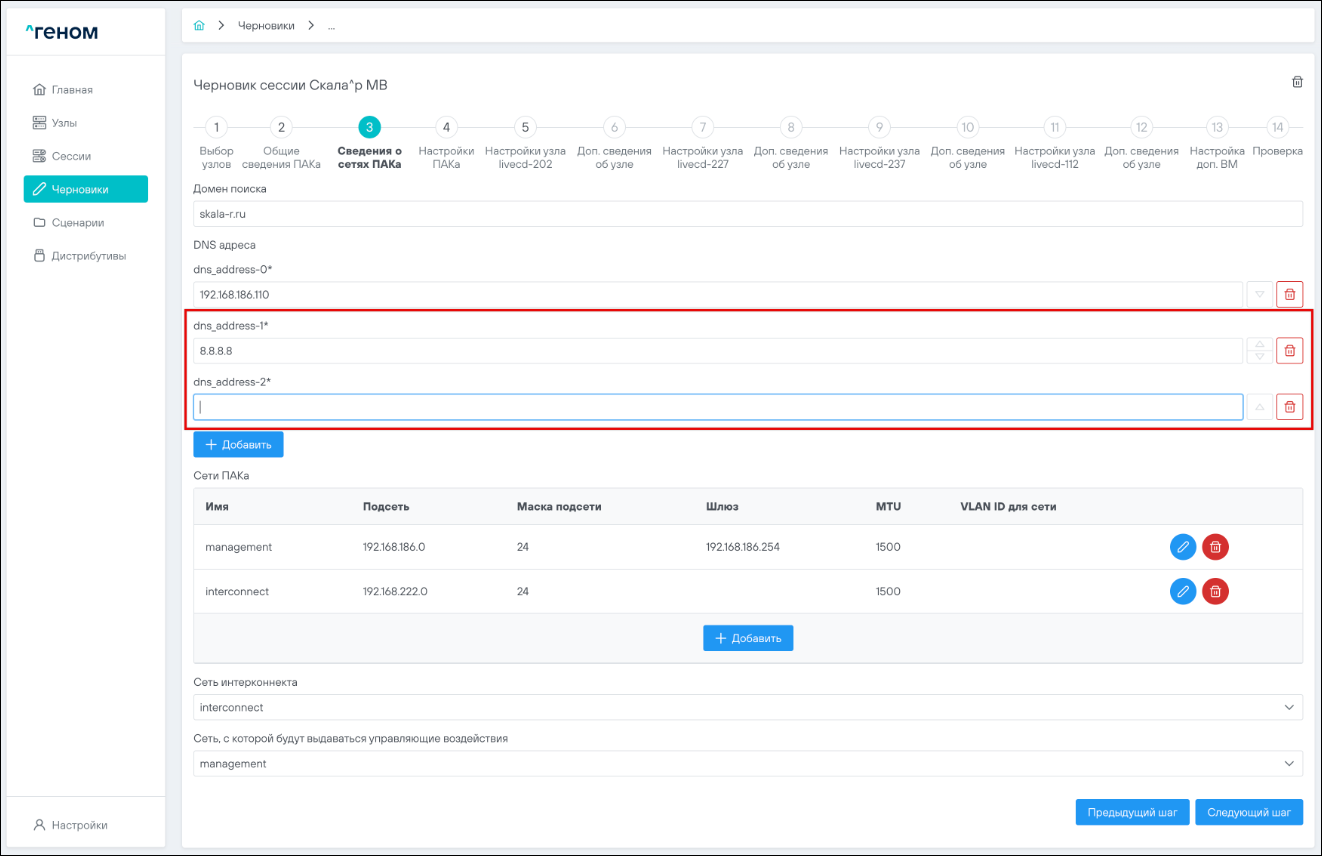Delete the draft via top-right trash icon
Viewport: 1323px width, 856px height.
click(1297, 82)
